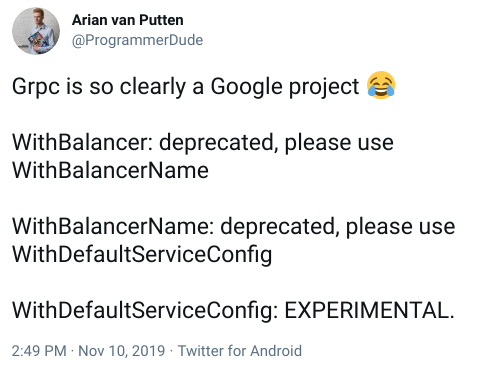Click the Nov 10, 2019 date
This screenshot has height=372, width=497.
click(x=122, y=351)
